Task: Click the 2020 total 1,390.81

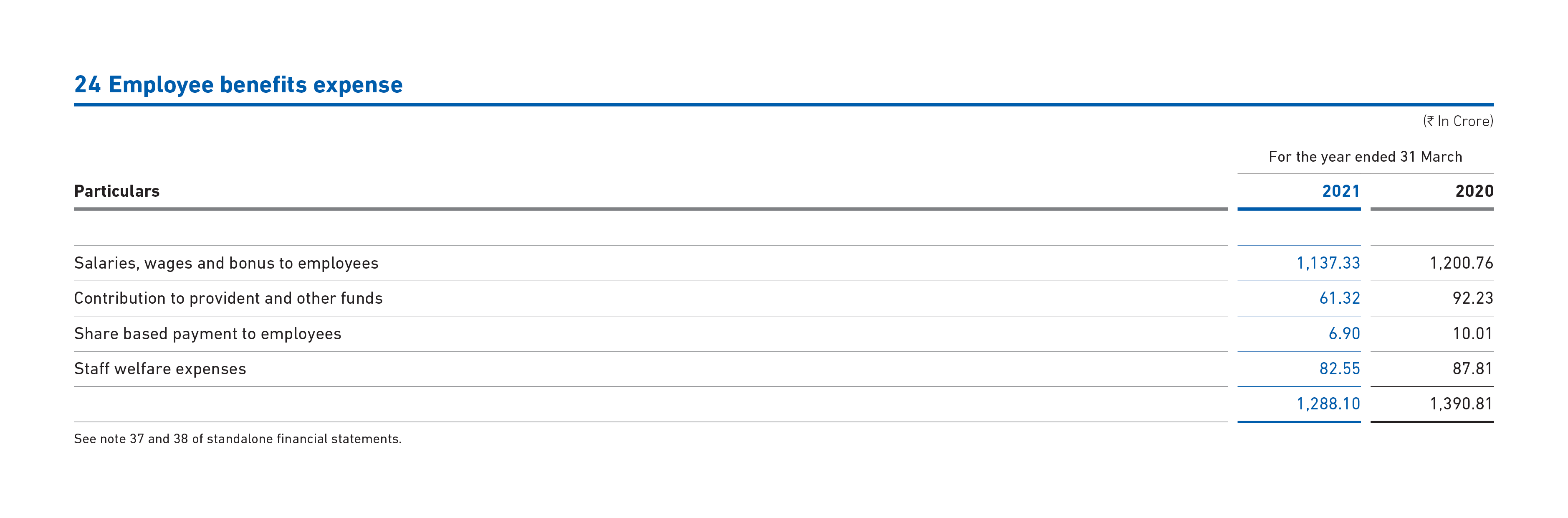Action: click(1462, 404)
